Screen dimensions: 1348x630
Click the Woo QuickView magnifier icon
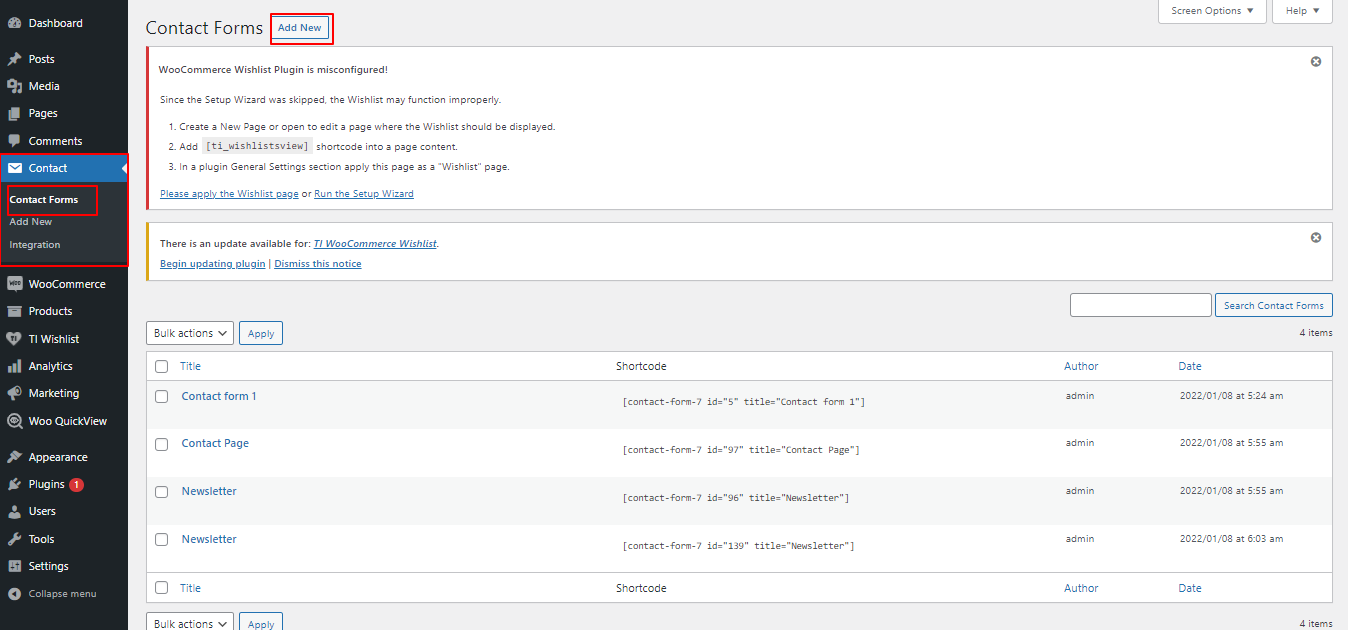[14, 421]
